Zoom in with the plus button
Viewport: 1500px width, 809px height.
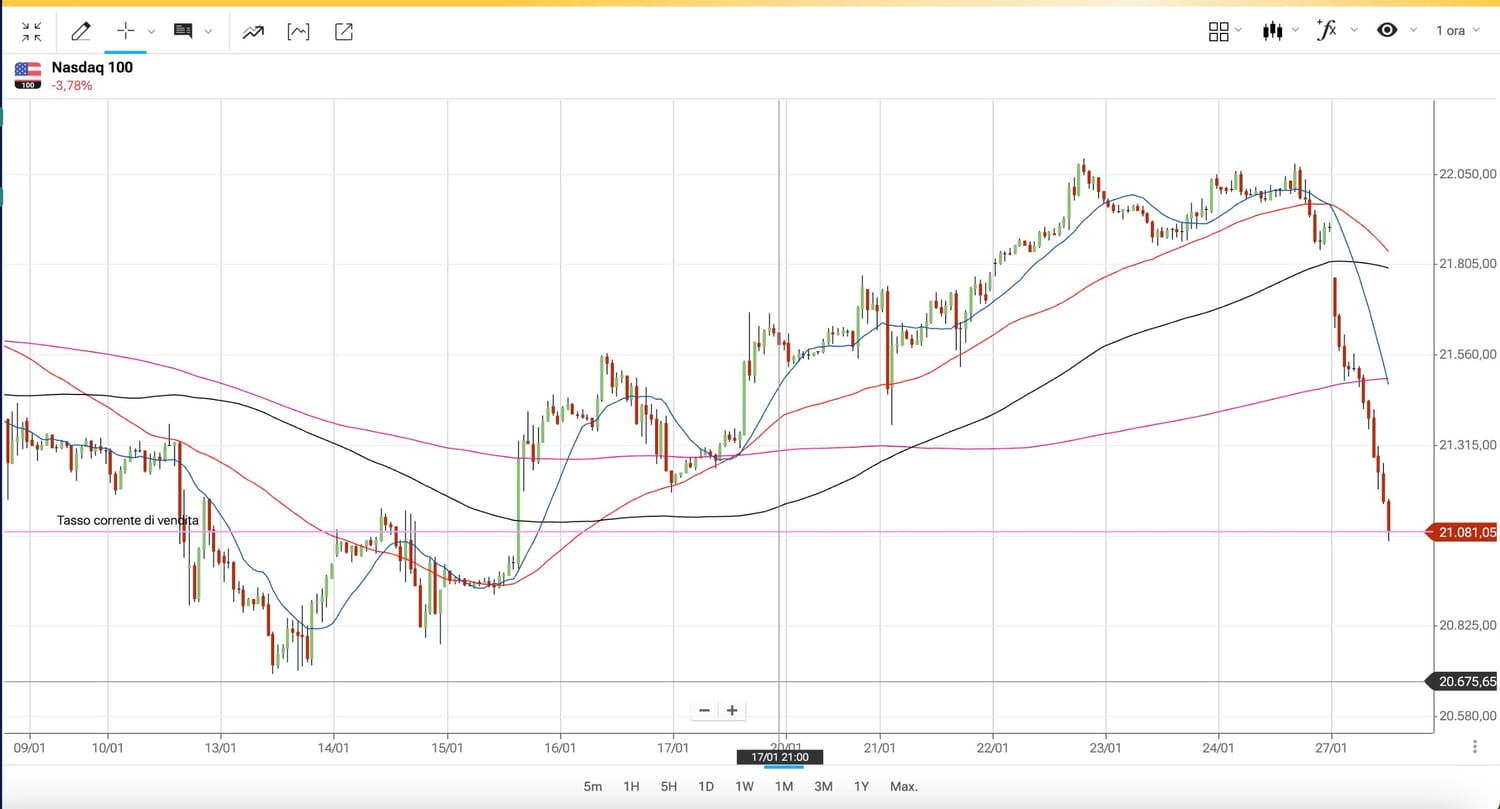pos(732,710)
